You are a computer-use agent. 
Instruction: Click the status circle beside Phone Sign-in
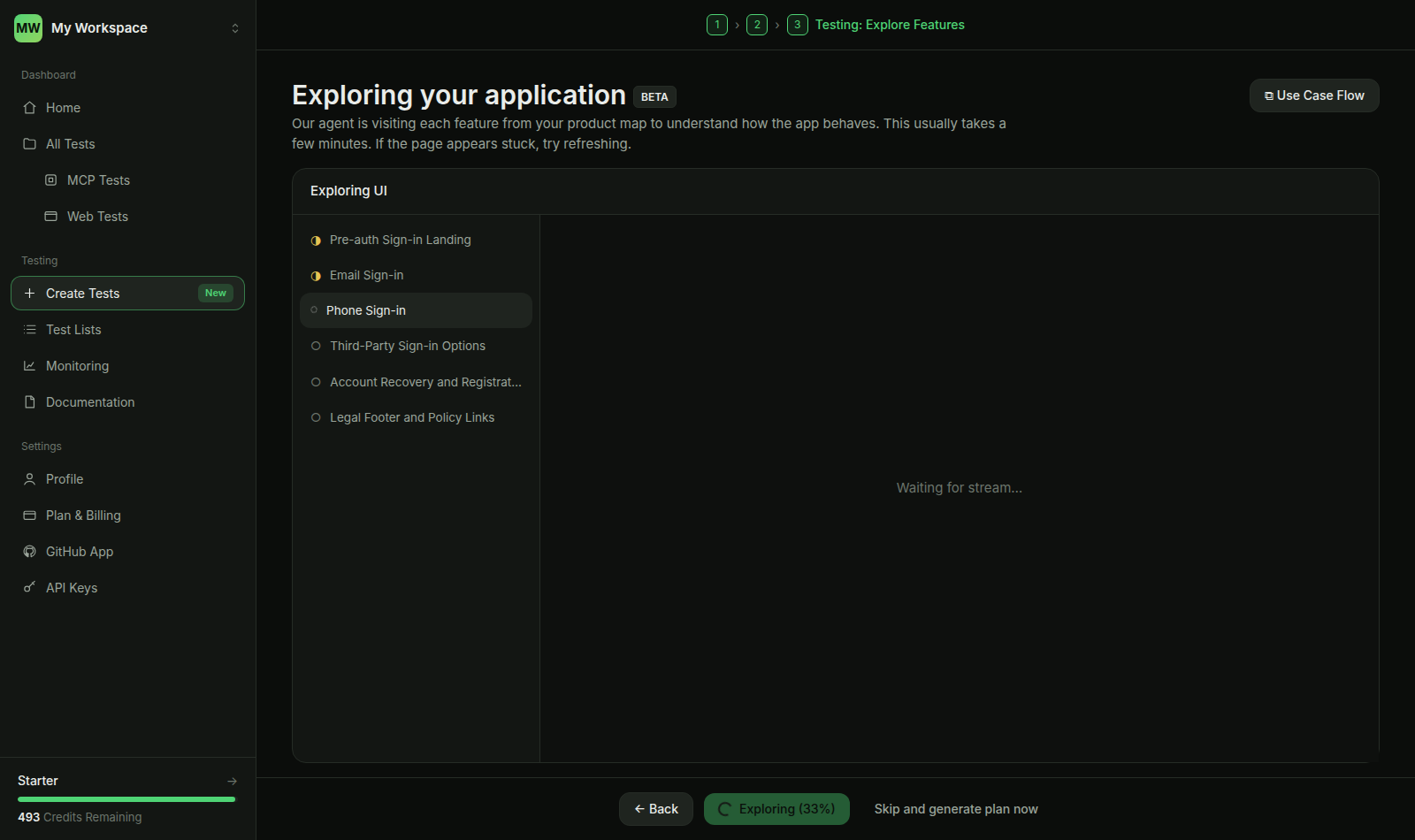(314, 310)
